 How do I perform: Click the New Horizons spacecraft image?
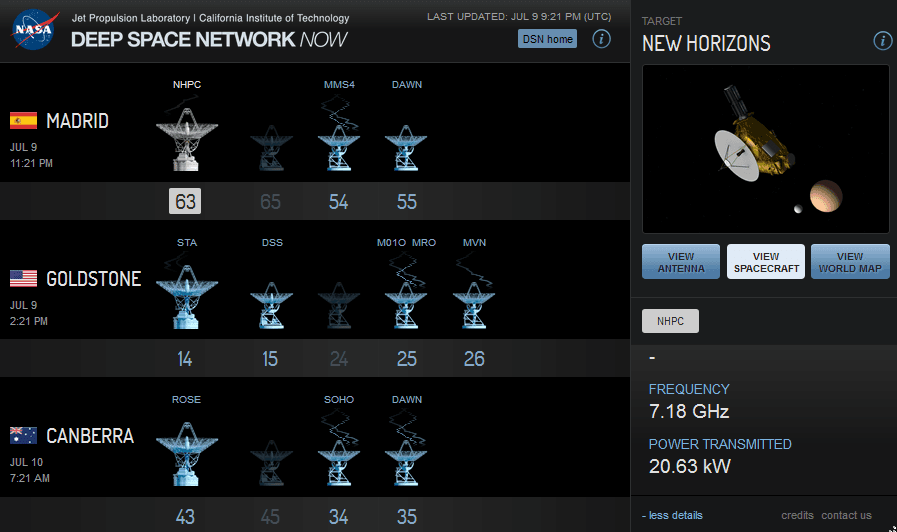click(765, 149)
